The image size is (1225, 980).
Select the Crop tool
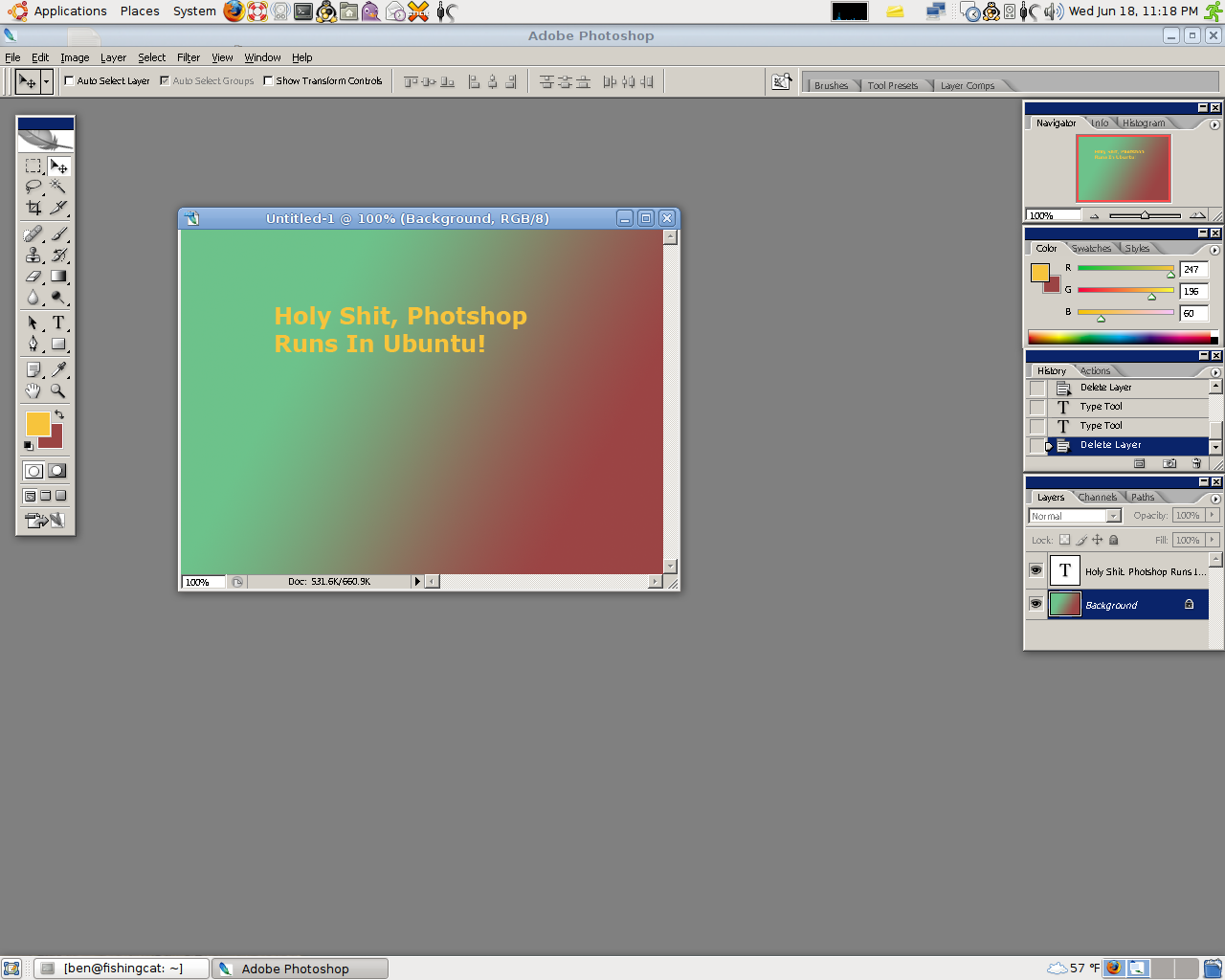[x=33, y=208]
